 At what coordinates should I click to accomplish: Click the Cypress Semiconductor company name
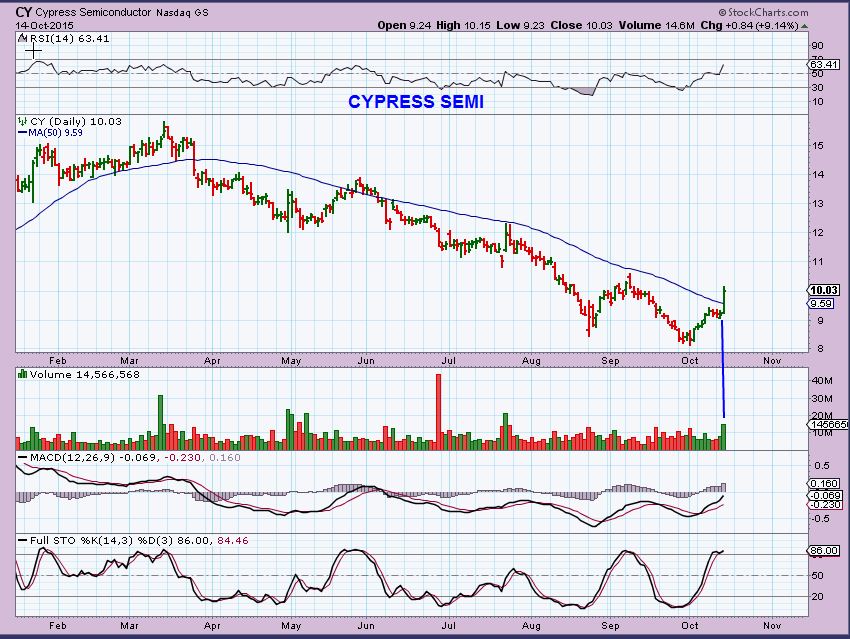click(93, 12)
